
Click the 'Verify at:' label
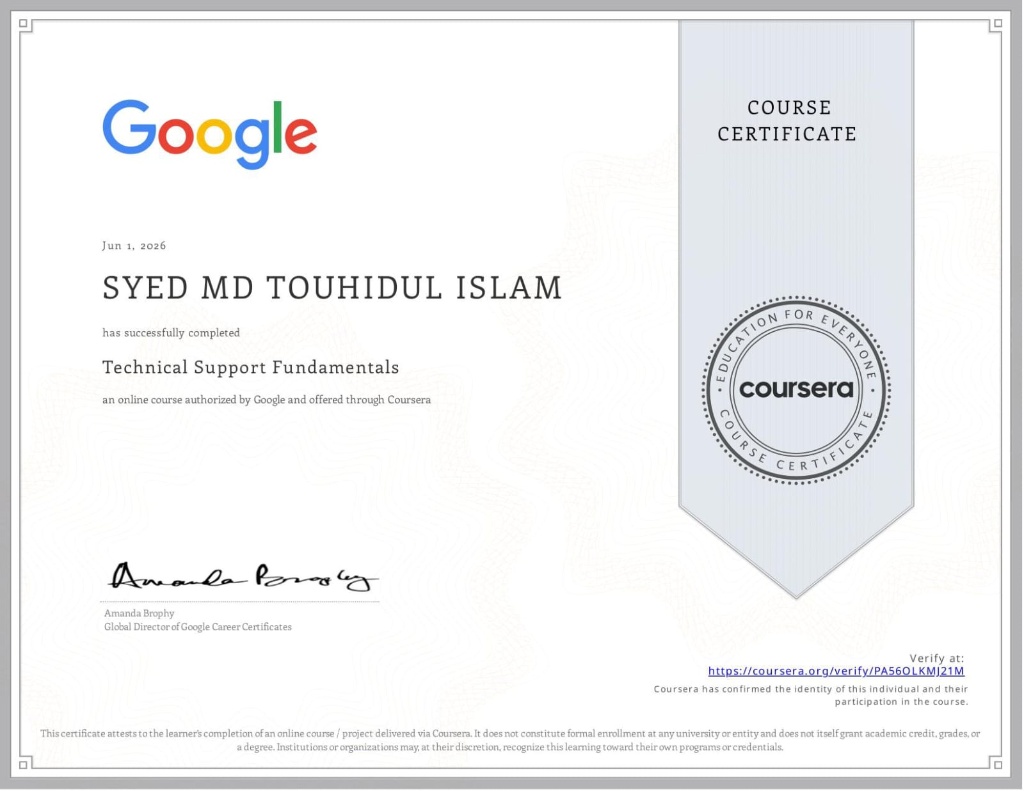pos(936,658)
